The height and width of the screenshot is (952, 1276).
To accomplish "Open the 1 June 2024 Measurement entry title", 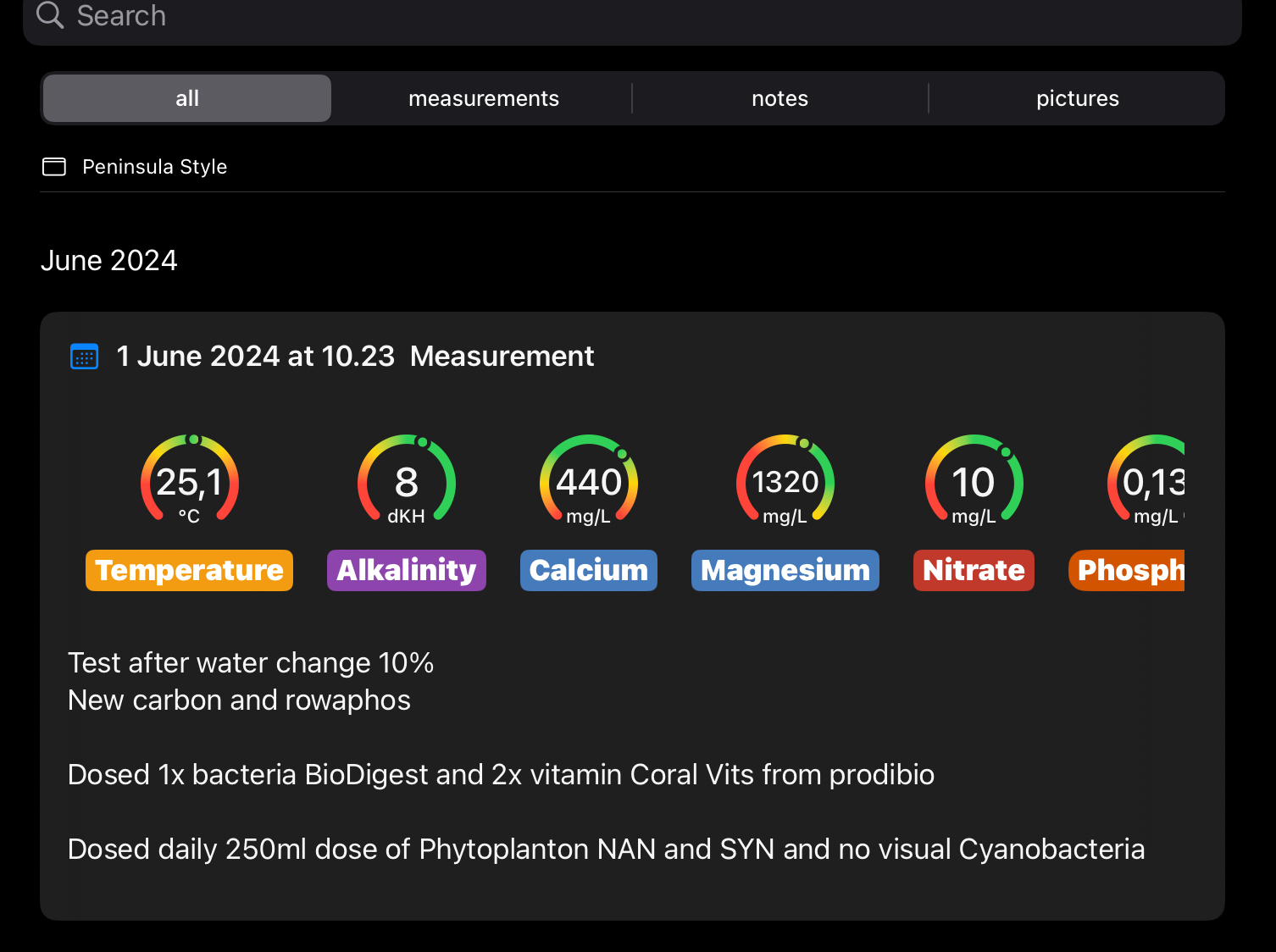I will [355, 357].
